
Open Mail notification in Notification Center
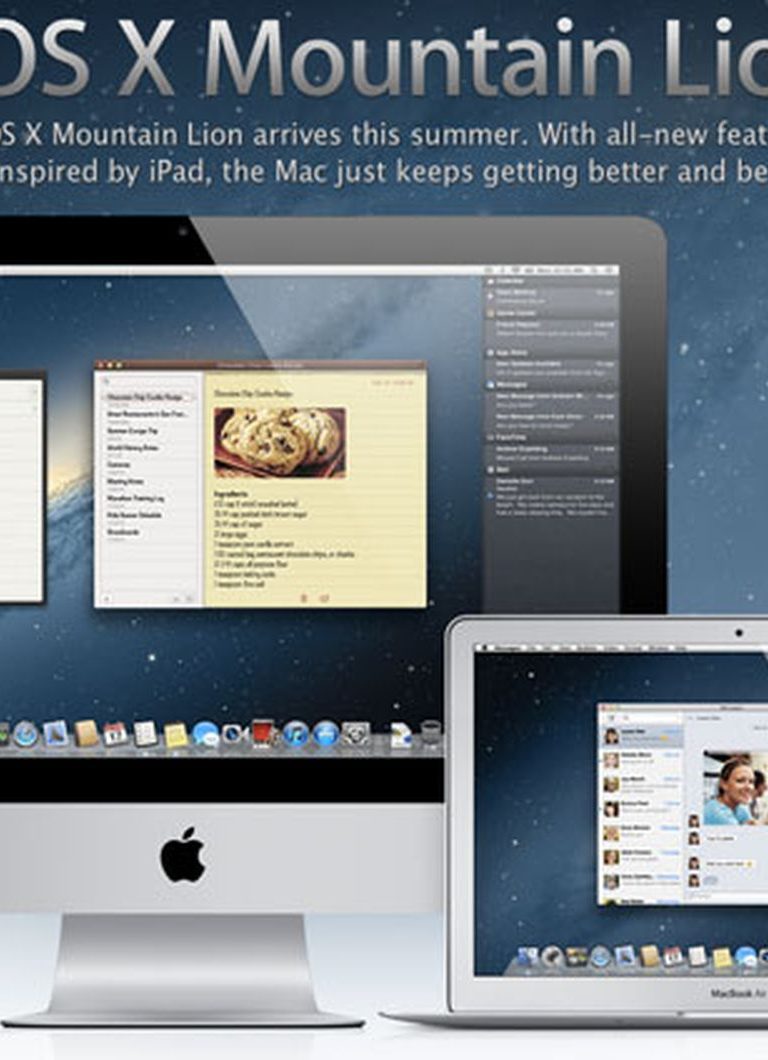click(551, 497)
